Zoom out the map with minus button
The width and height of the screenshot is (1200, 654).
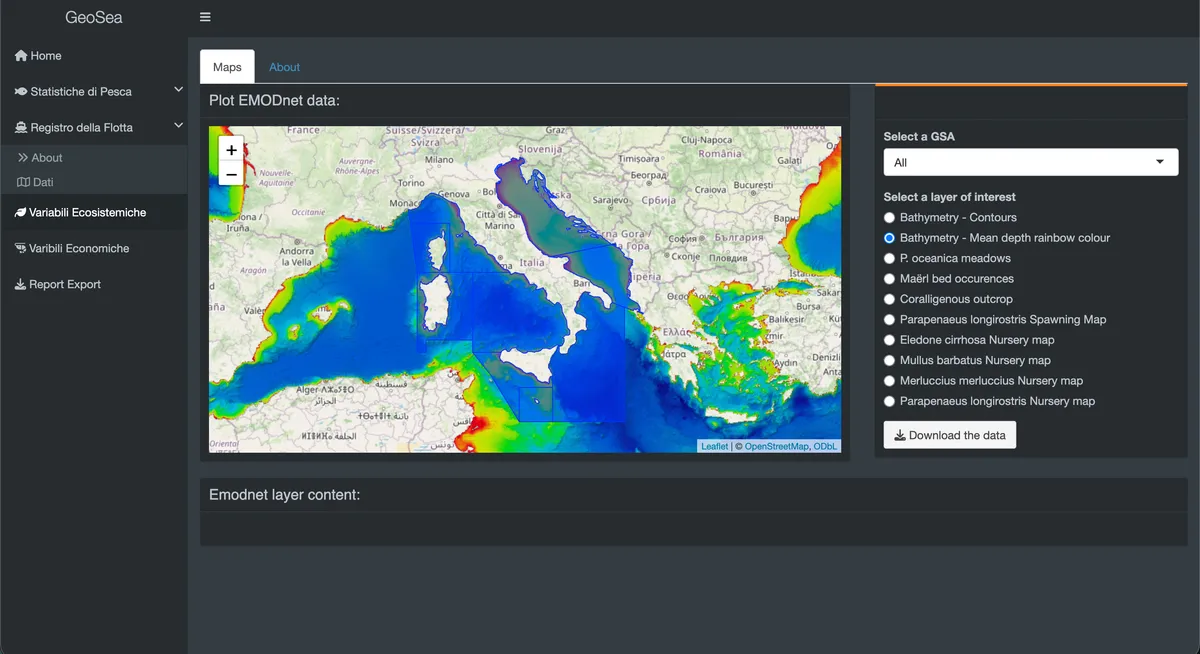coord(231,174)
